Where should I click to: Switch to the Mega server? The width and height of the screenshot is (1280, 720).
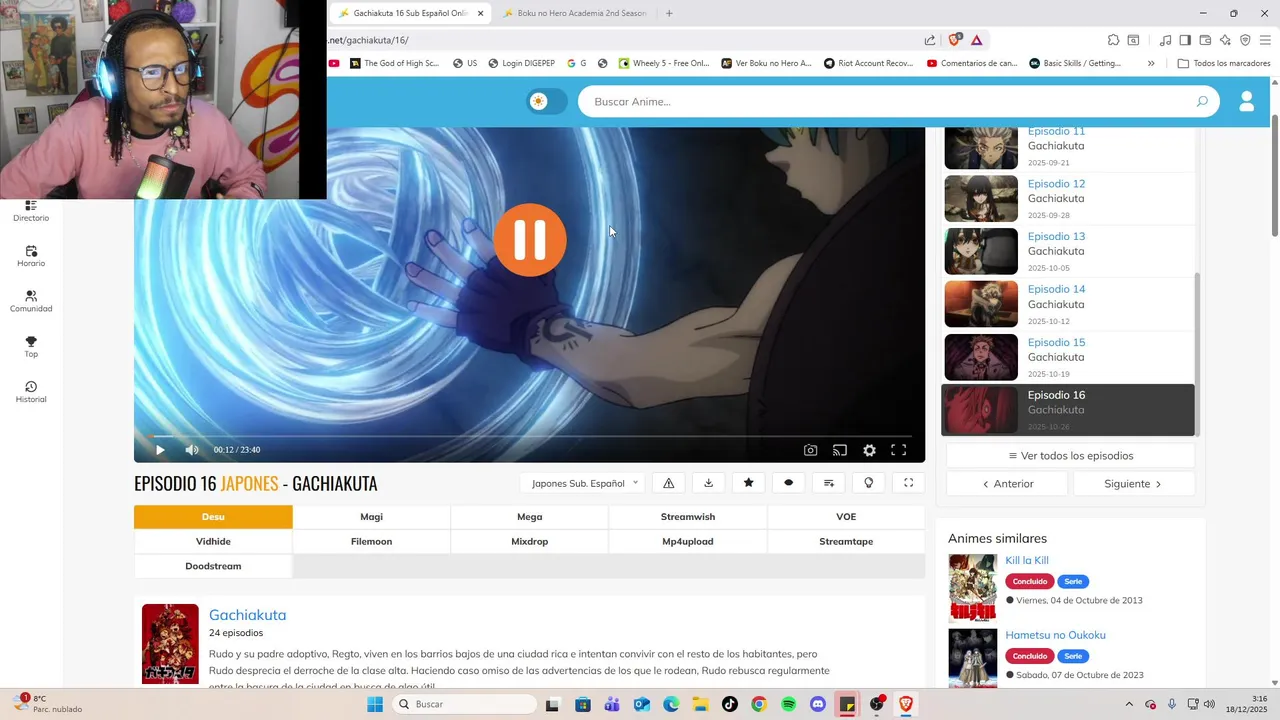click(x=529, y=517)
